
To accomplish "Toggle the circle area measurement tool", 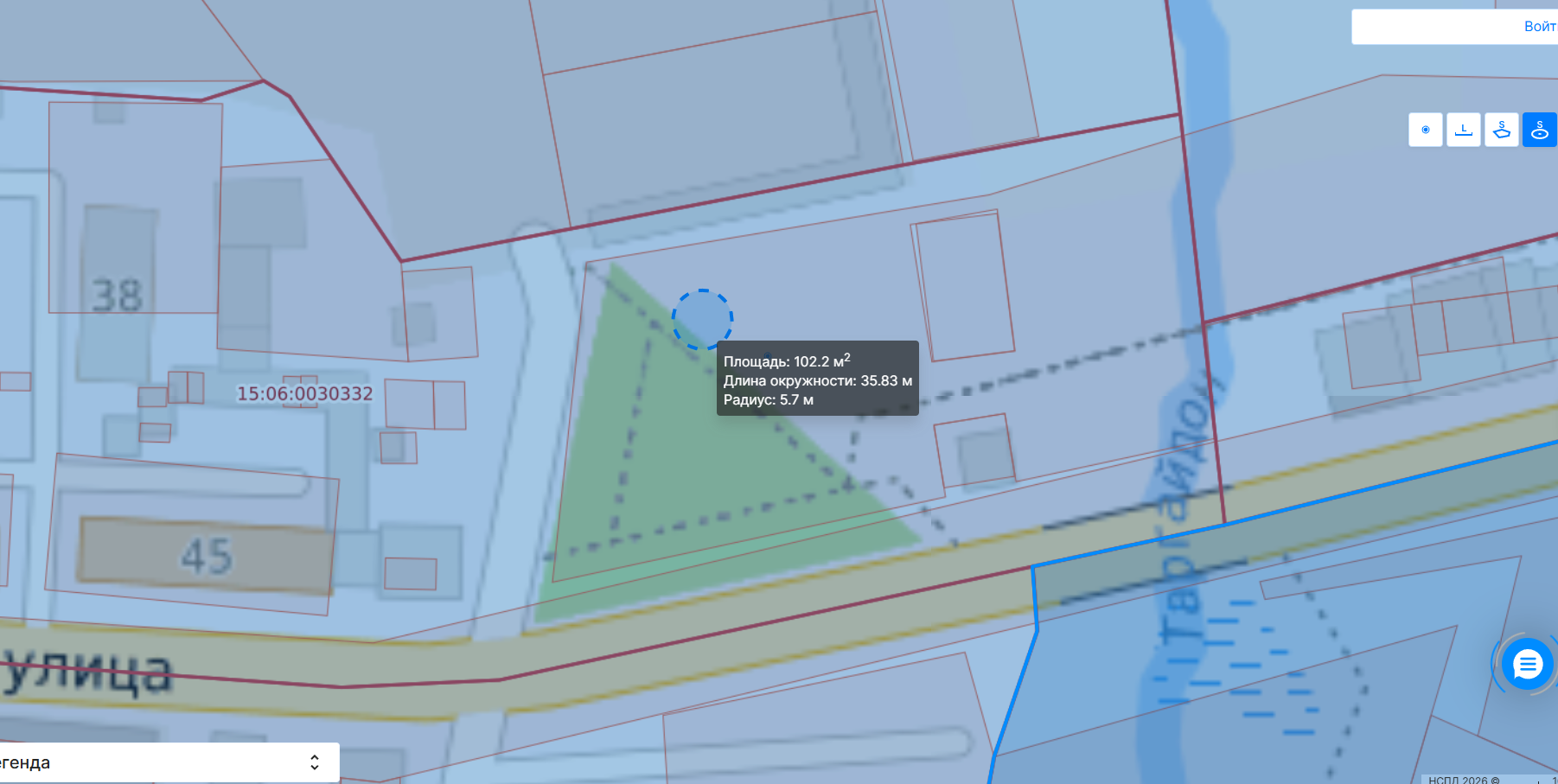I will 1540,130.
